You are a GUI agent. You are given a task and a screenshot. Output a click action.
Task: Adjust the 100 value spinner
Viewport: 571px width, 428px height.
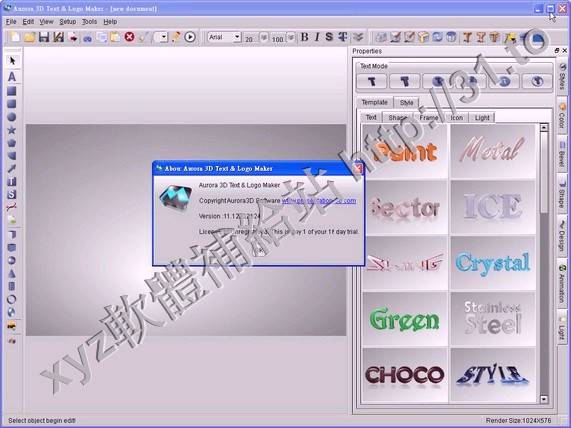coord(291,37)
